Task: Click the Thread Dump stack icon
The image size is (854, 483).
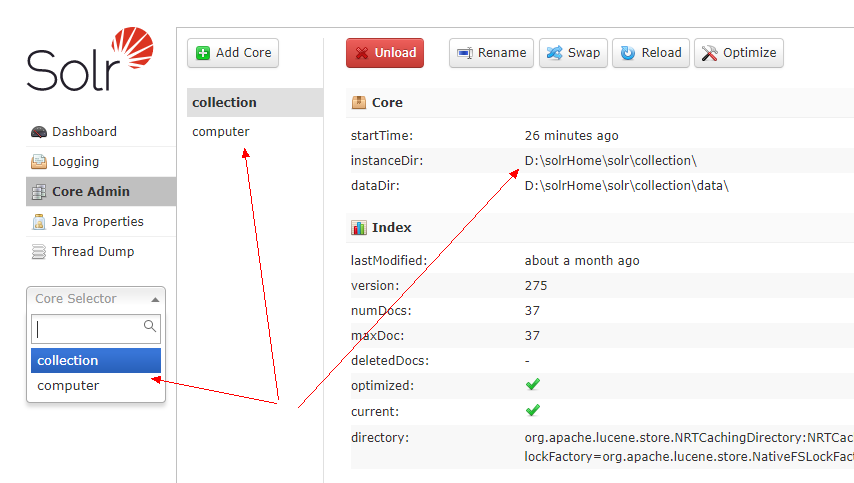Action: pos(39,252)
